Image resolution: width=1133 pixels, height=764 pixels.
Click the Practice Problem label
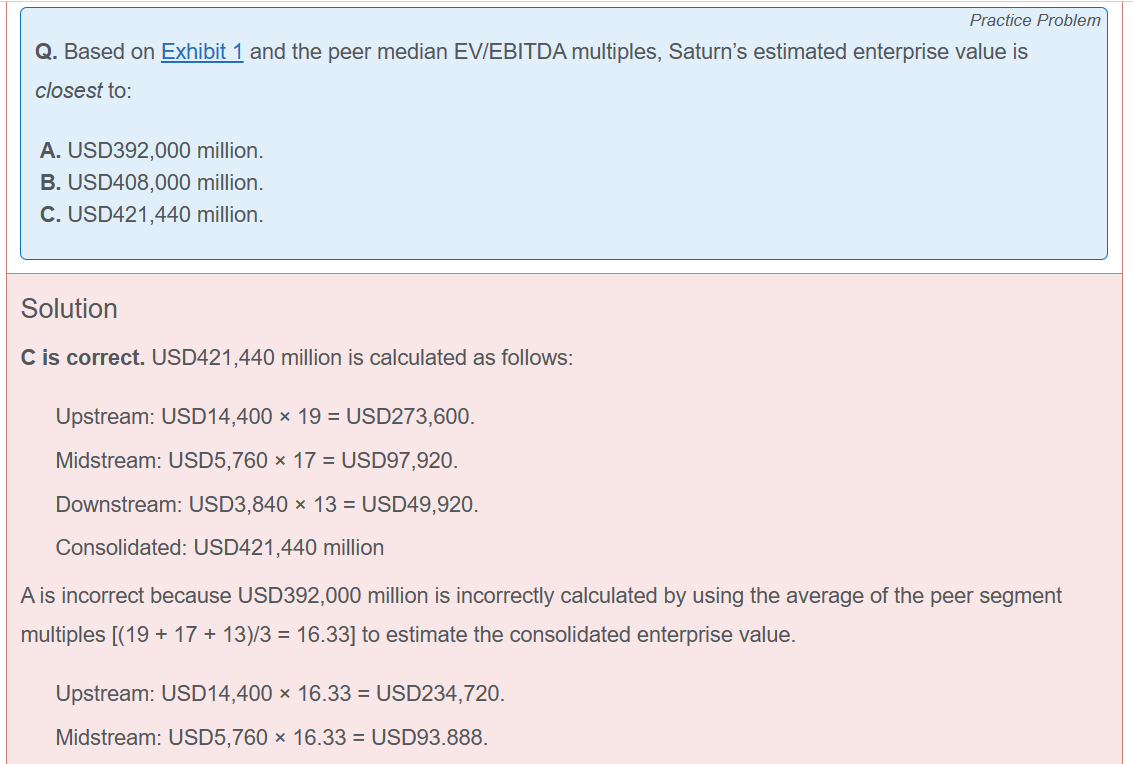1034,20
